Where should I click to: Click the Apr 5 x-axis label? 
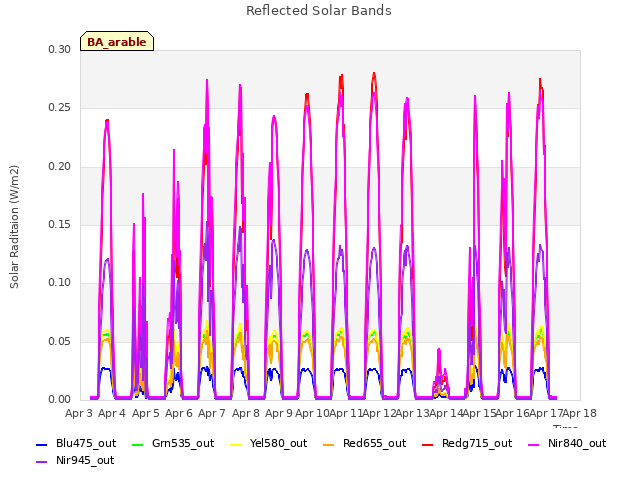[x=146, y=414]
